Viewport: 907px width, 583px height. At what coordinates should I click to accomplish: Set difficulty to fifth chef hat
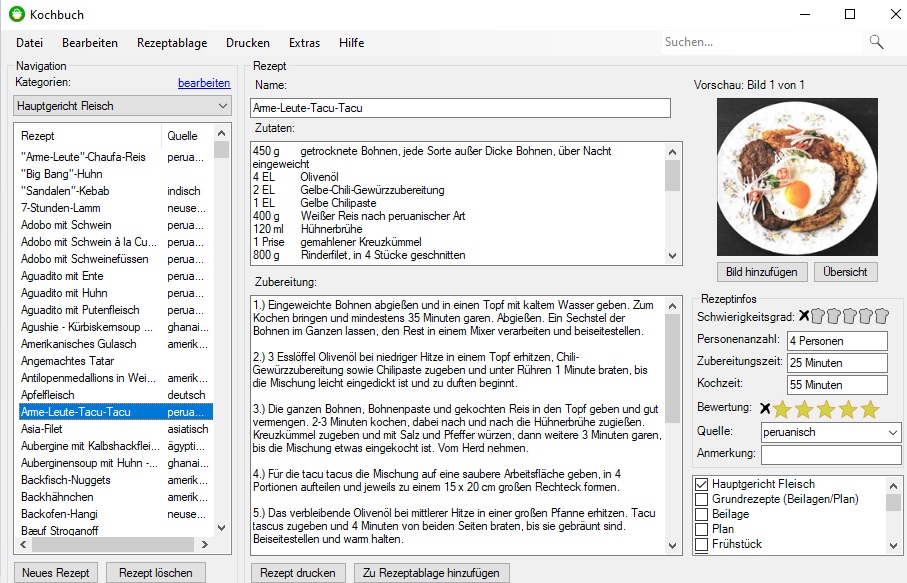point(880,317)
